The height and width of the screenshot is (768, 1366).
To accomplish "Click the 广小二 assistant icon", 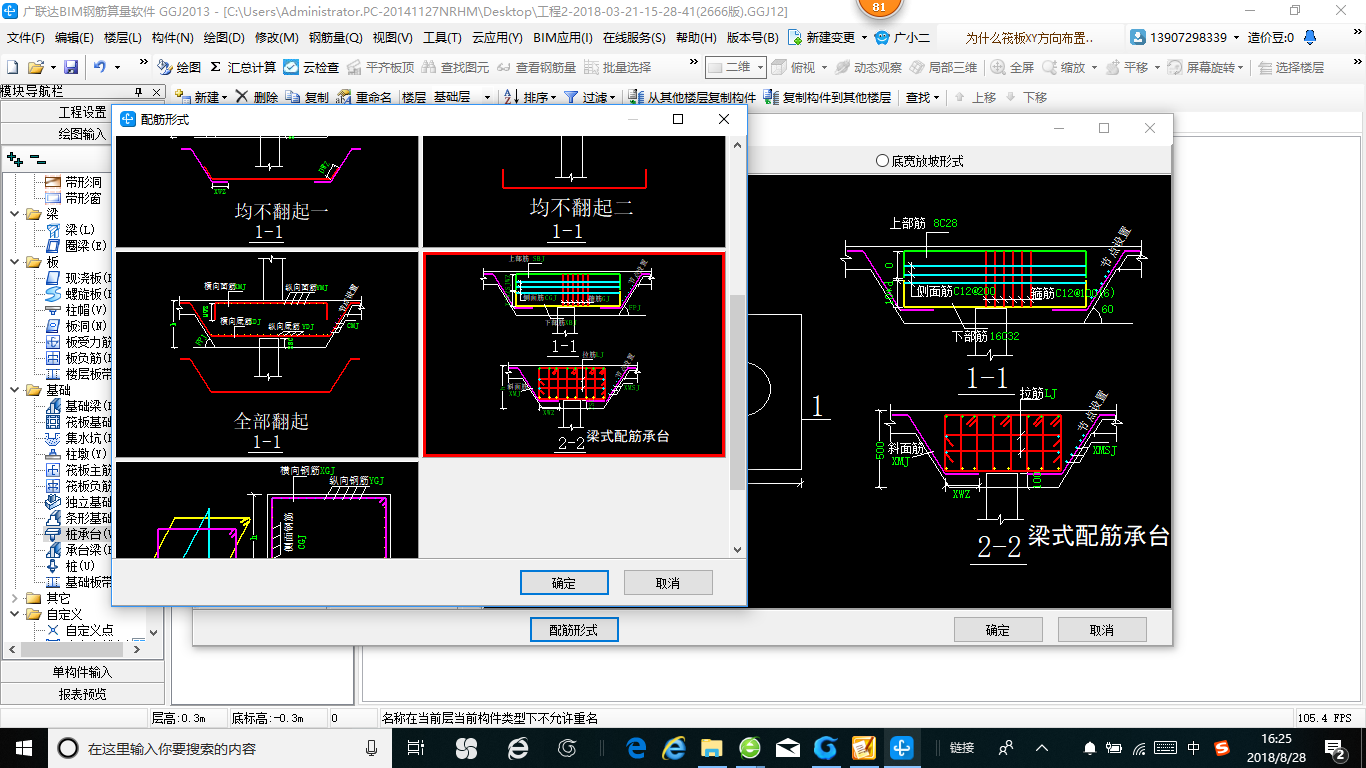I will point(882,37).
